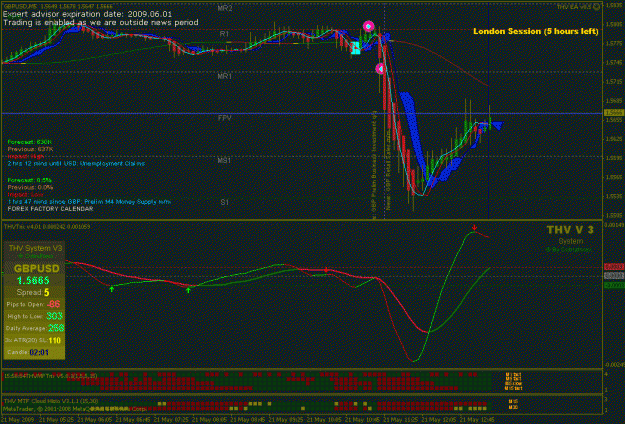The height and width of the screenshot is (424, 625).
Task: Click the THV EA smiley icon top right
Action: pos(596,7)
